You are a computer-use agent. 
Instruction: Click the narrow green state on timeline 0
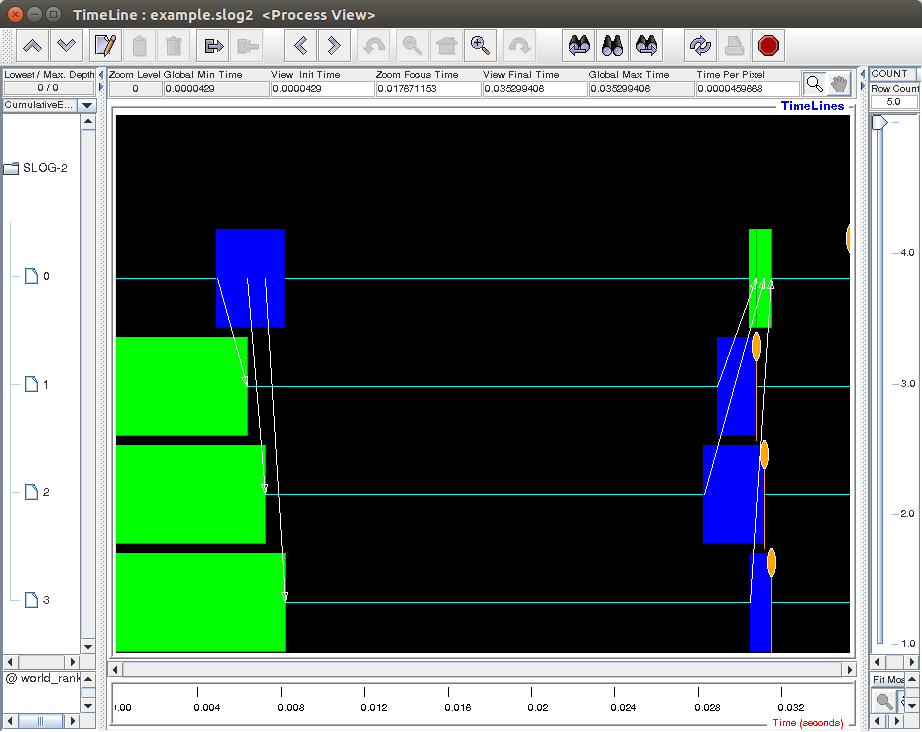760,278
